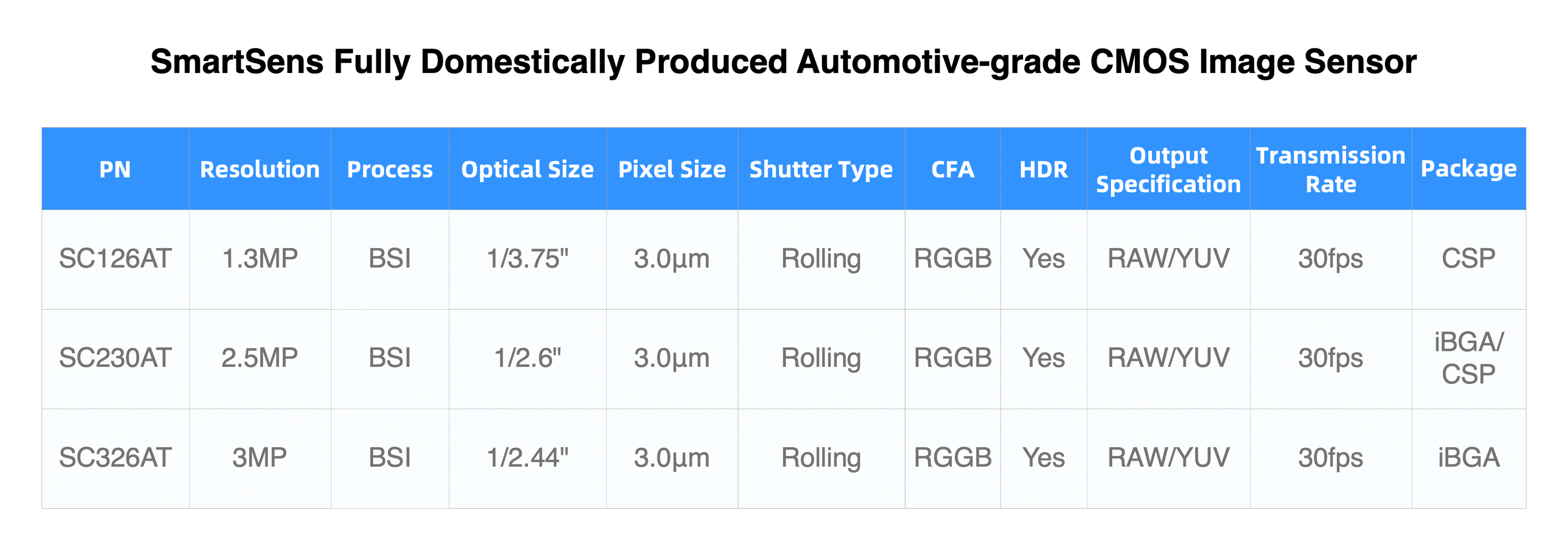Click the iBGA/CSP package cell

point(1469,358)
